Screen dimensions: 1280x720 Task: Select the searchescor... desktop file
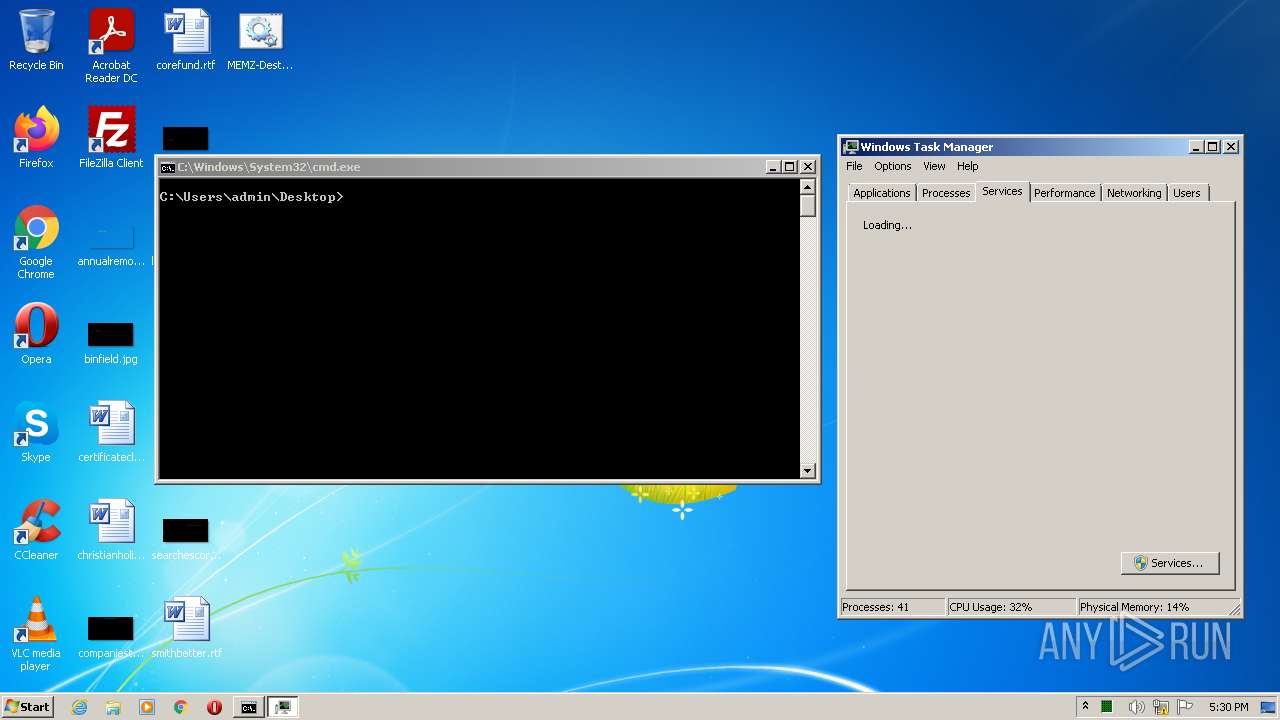(x=186, y=538)
